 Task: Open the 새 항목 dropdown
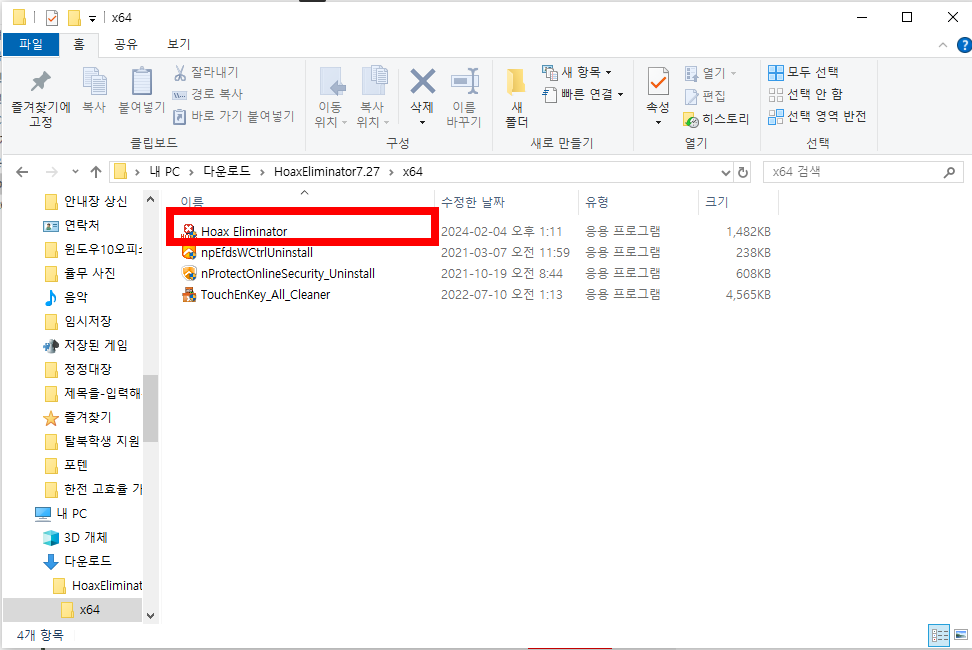coord(577,72)
